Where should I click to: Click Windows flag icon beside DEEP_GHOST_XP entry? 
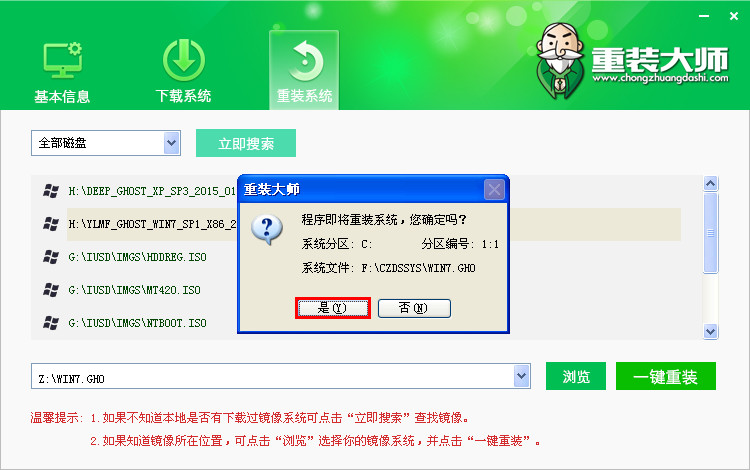point(51,191)
